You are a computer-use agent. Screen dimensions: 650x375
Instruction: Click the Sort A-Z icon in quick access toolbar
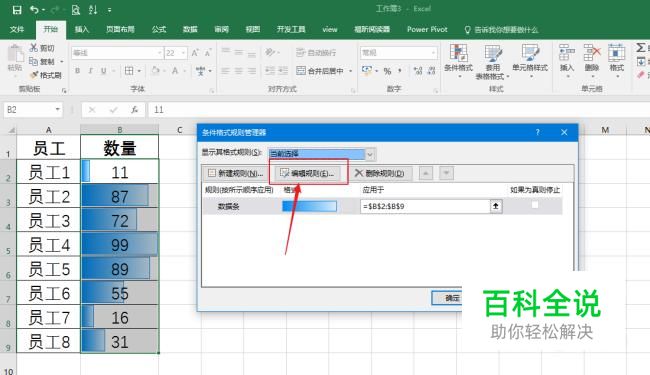93,10
